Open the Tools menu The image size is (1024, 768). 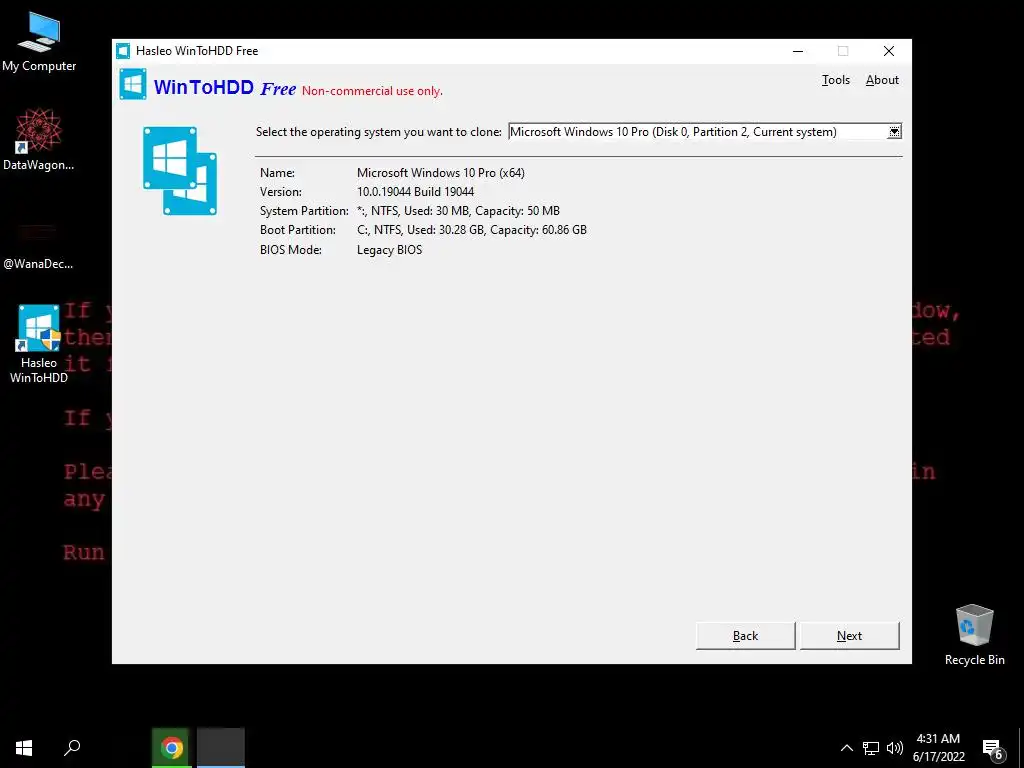click(x=835, y=80)
